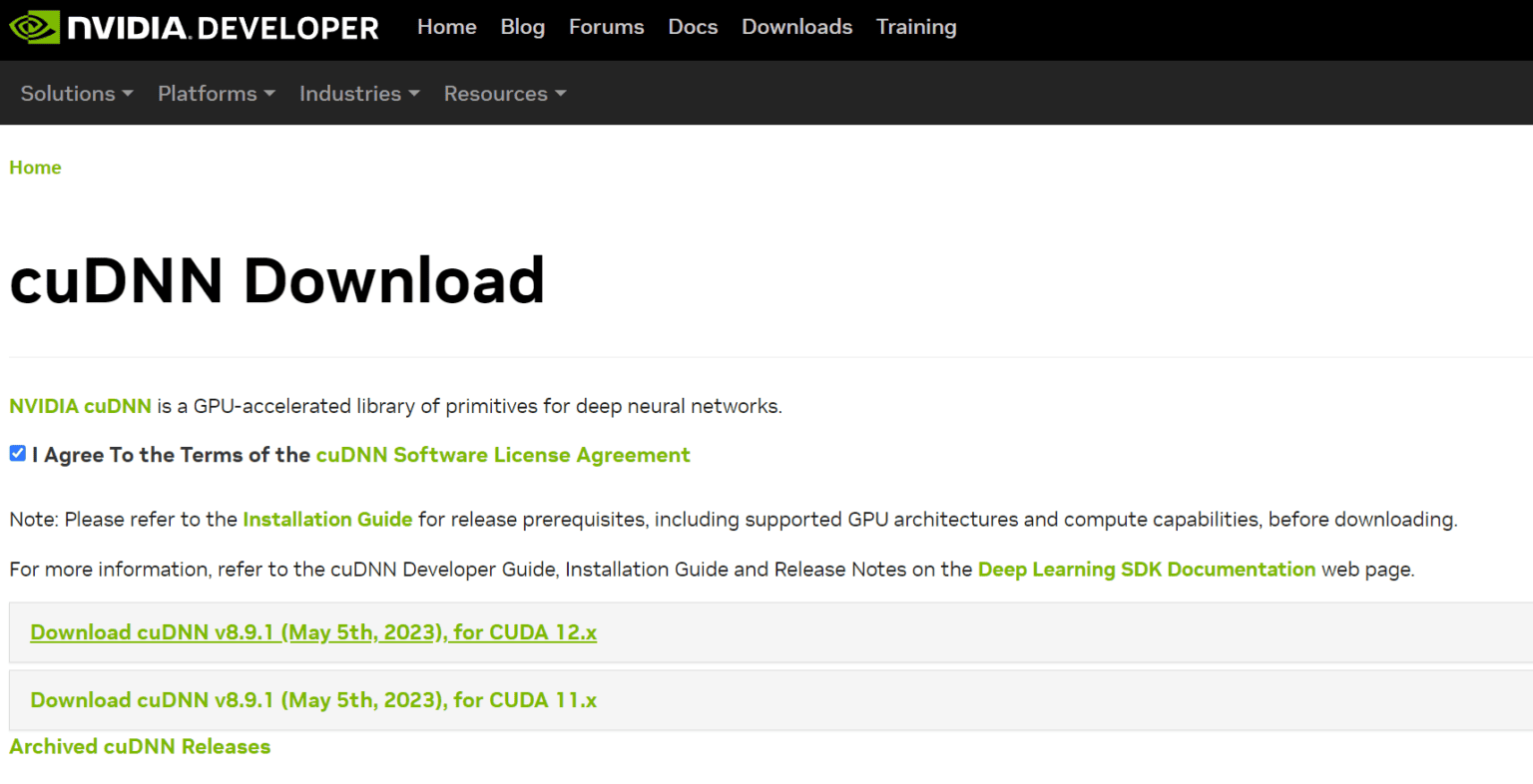Select the Home breadcrumb link

(35, 168)
